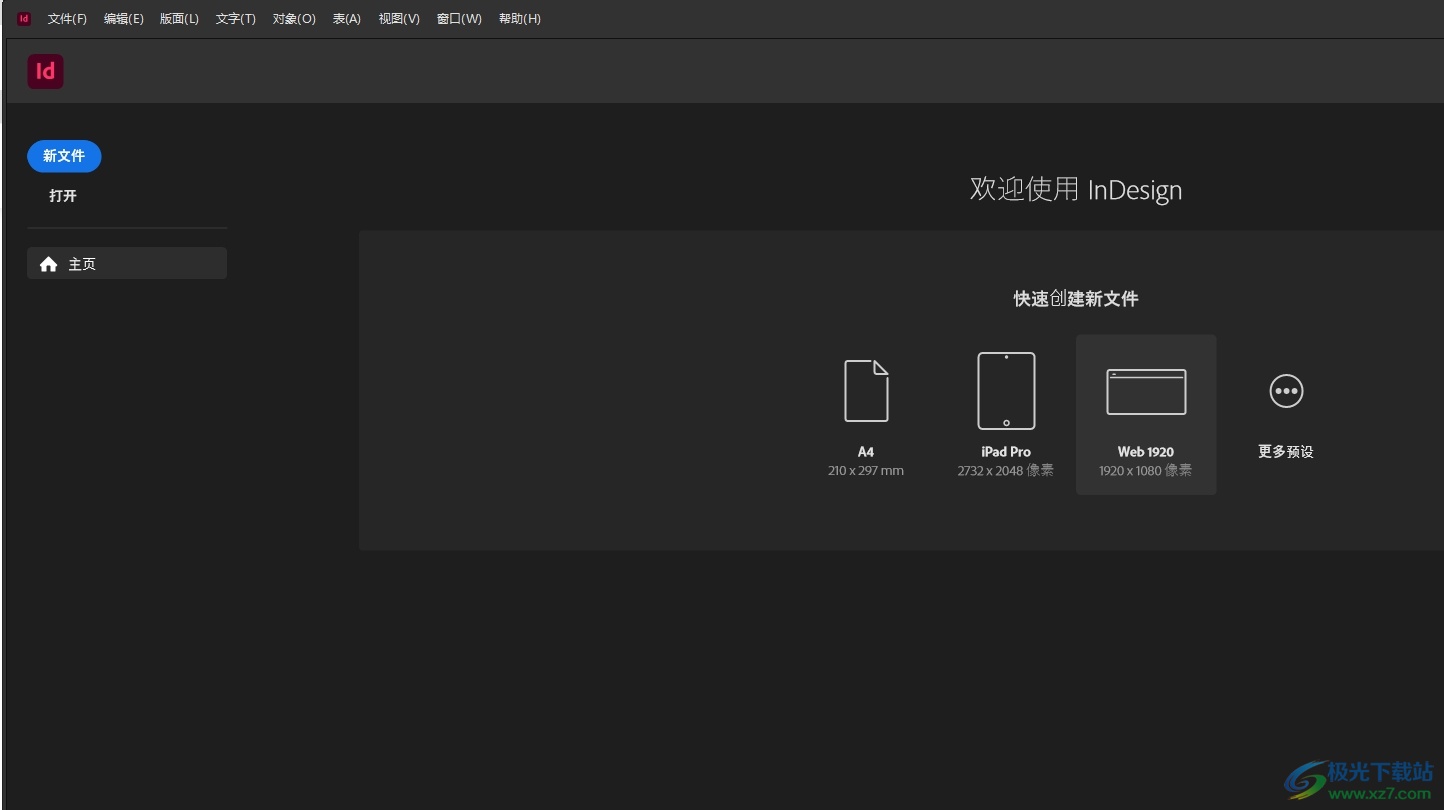Screen dimensions: 1444x810
Task: Choose the iPad Pro tablet preset icon
Action: pos(1006,391)
